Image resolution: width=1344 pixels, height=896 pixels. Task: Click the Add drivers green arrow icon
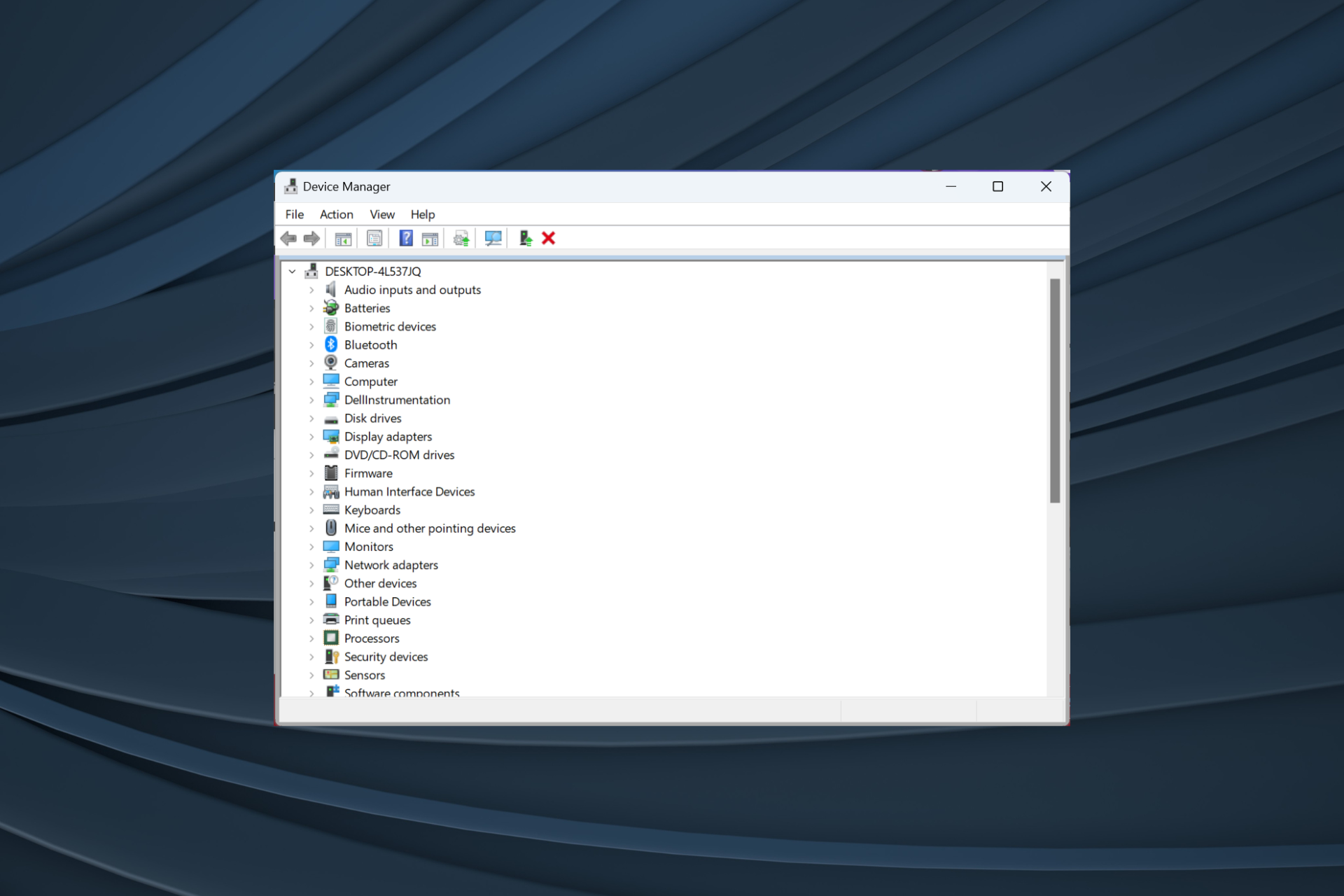click(526, 239)
